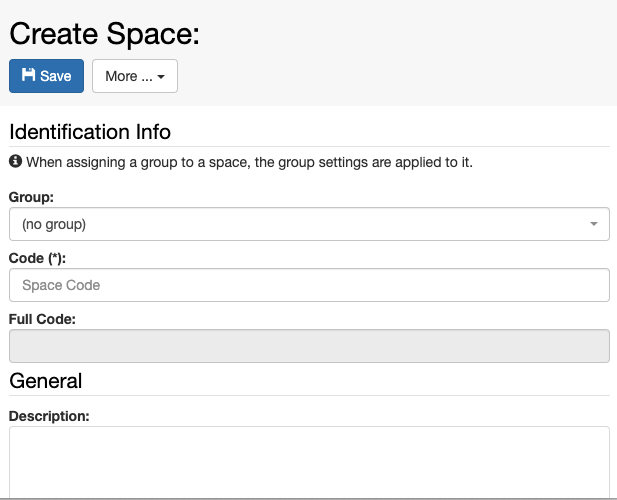
Task: Click the arrow at right of Group dropdown
Action: pos(594,224)
